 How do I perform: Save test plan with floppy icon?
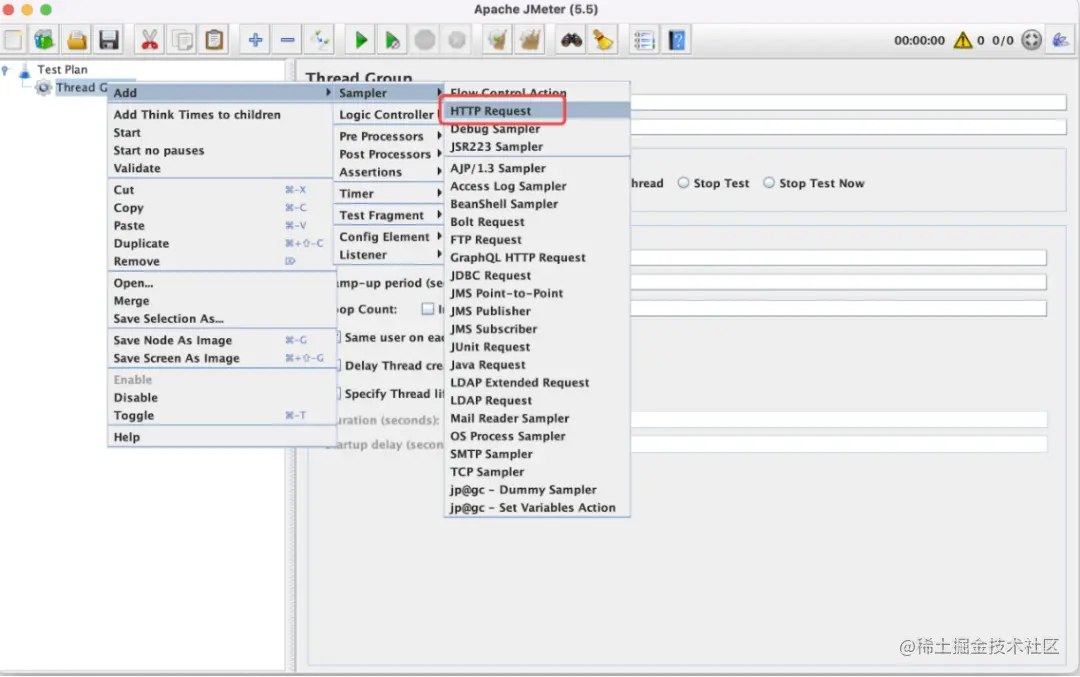109,40
